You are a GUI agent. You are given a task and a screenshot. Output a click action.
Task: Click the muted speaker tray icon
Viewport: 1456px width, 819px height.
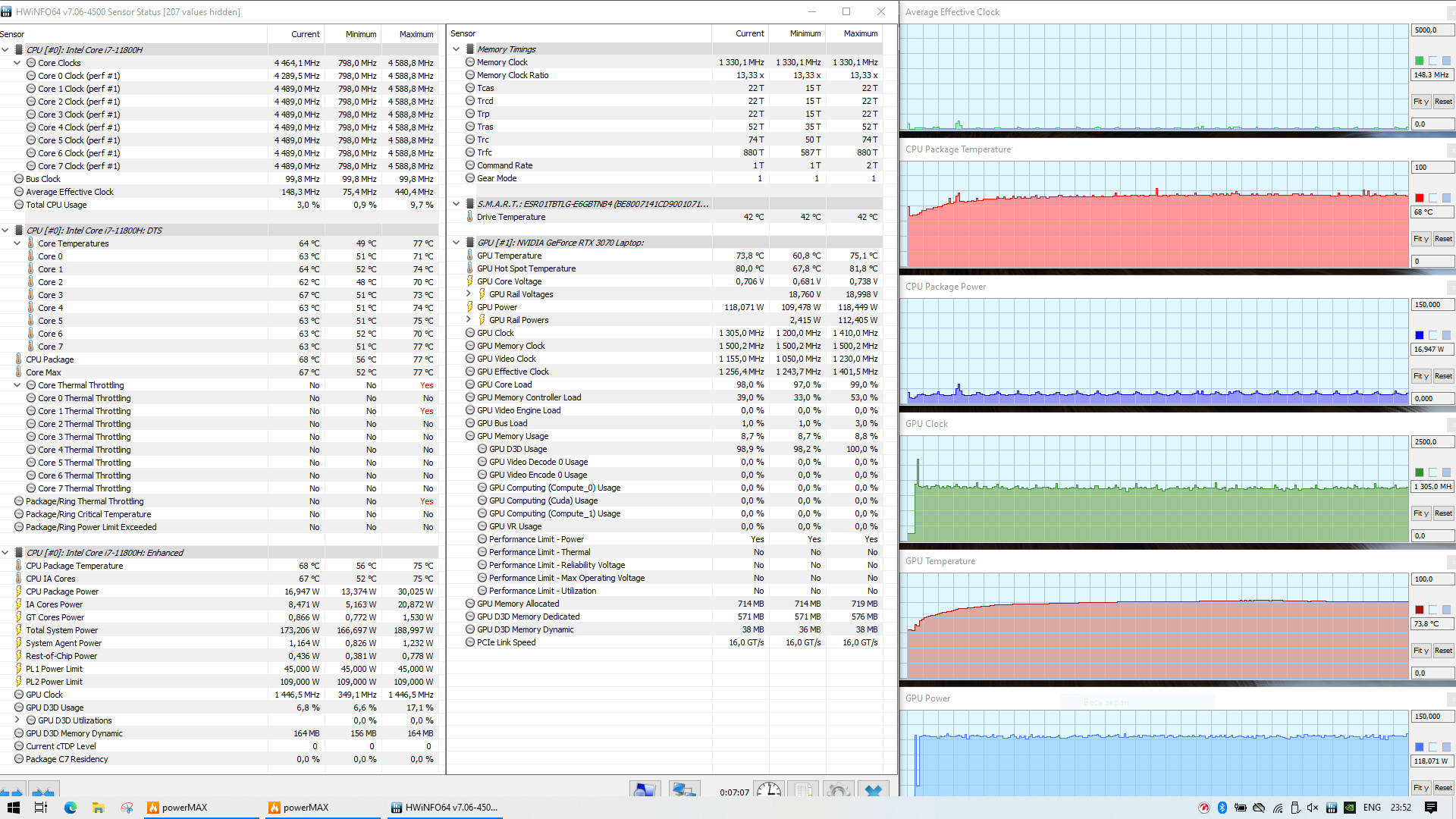(1313, 808)
